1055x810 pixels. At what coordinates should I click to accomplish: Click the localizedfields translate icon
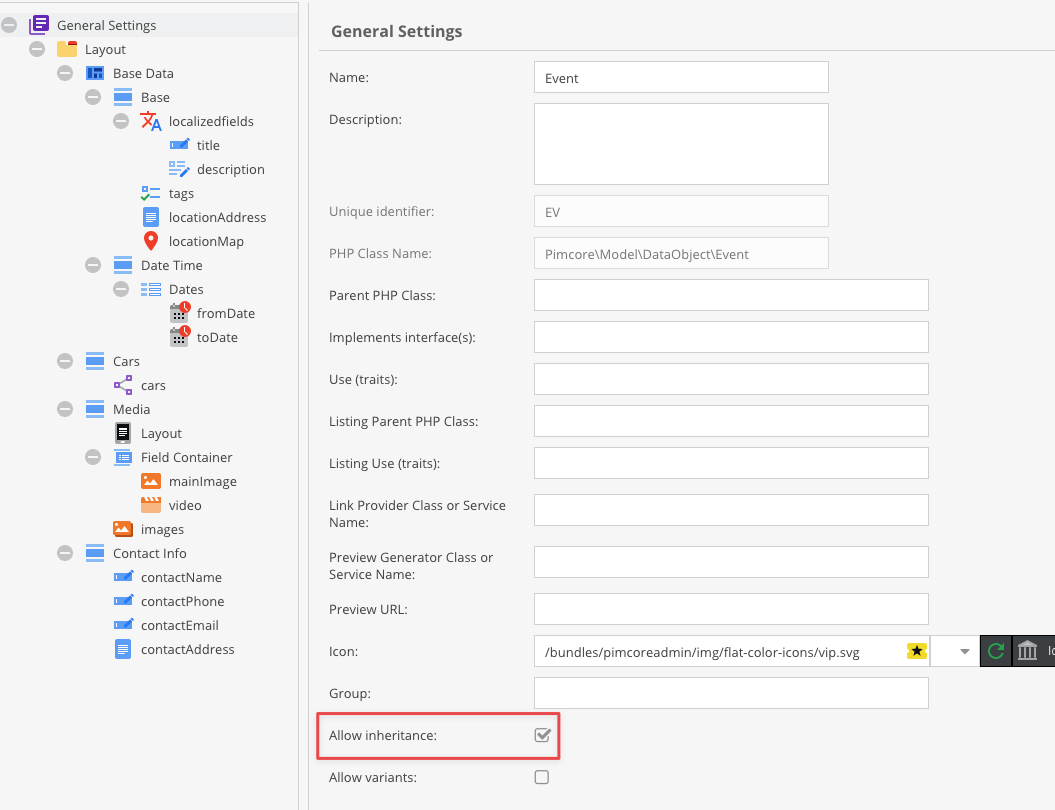point(151,121)
